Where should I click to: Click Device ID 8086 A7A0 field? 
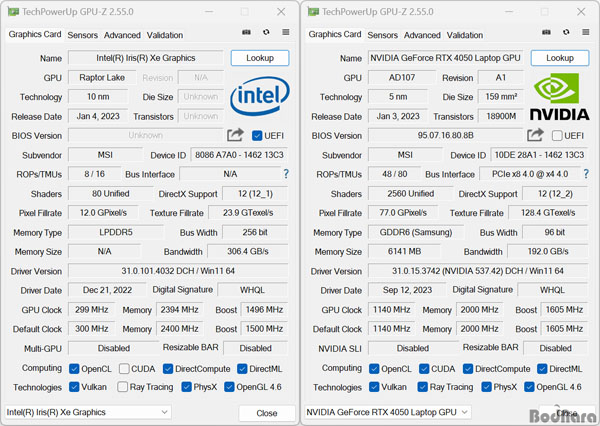pos(240,155)
